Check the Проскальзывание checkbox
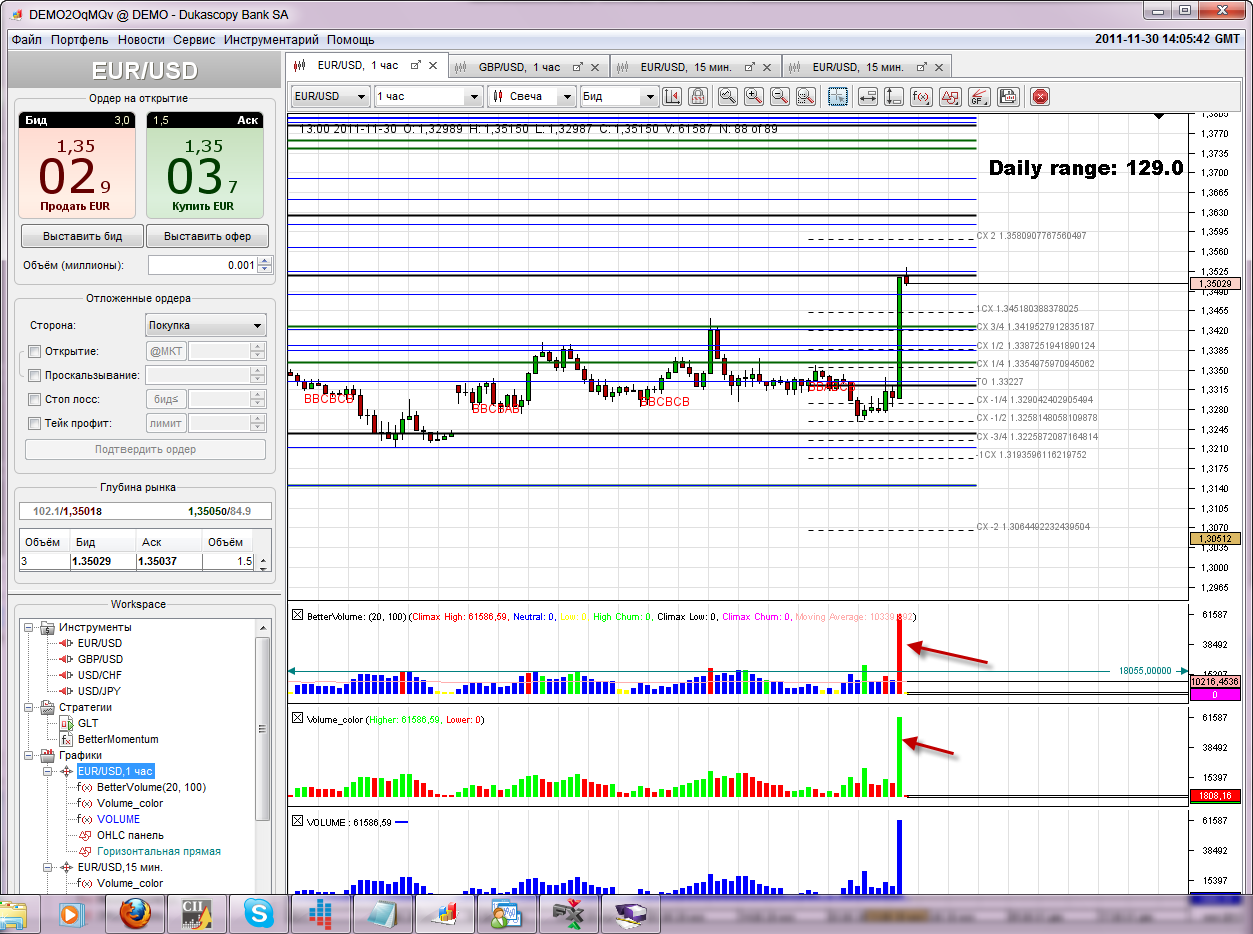1253x934 pixels. click(35, 375)
